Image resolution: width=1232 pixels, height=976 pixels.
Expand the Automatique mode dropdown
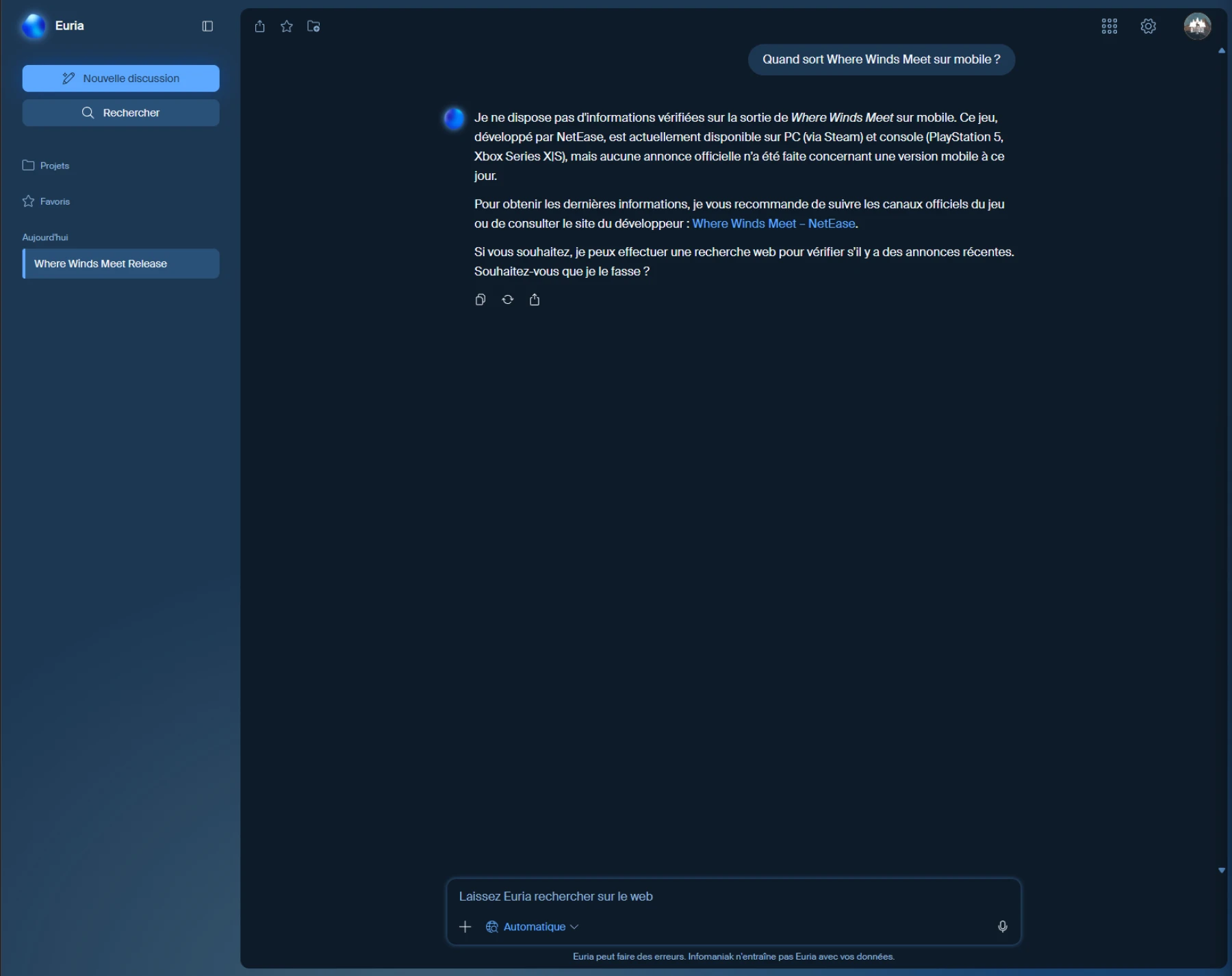[x=533, y=926]
